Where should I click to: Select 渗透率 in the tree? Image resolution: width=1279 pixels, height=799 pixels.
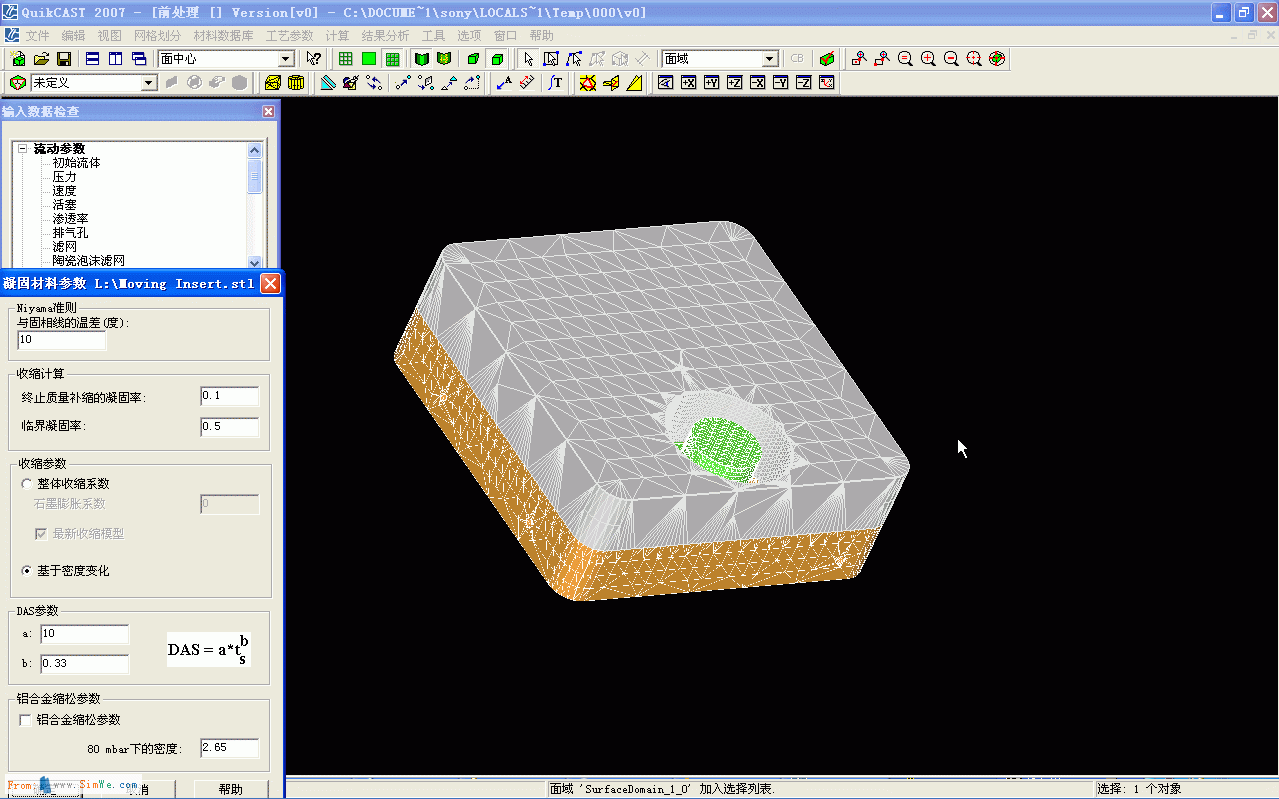70,218
